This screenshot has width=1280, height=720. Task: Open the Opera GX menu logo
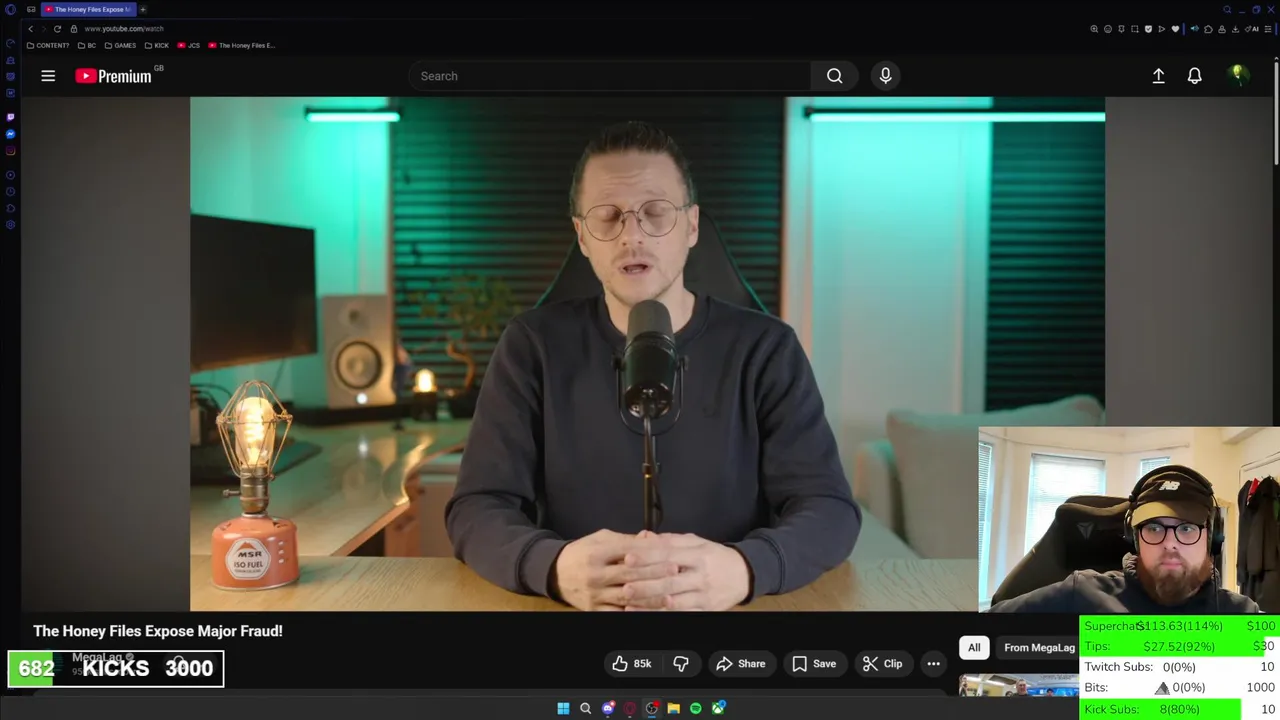10,10
